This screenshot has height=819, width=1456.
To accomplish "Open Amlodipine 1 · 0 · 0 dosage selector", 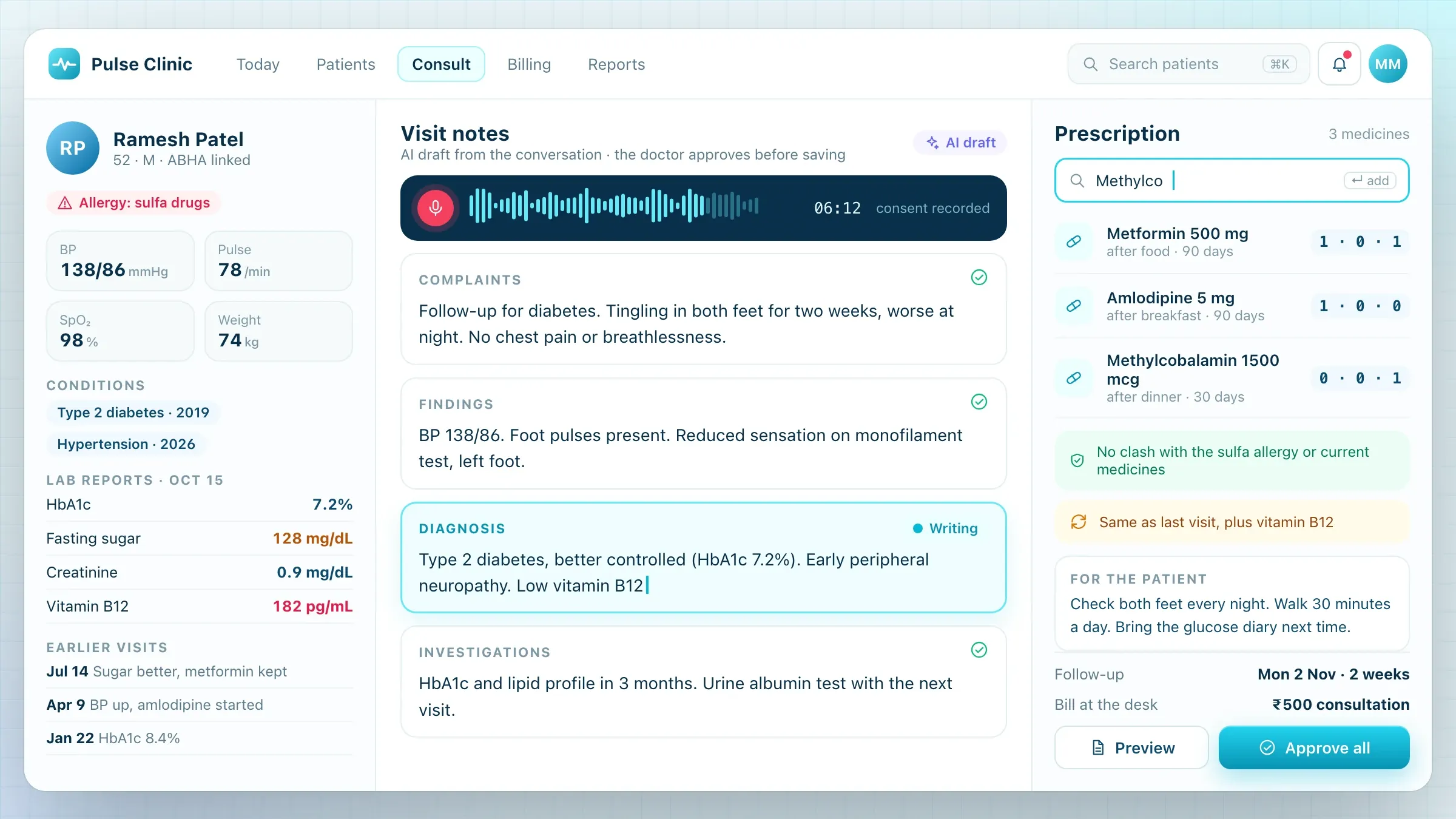I will click(x=1360, y=306).
